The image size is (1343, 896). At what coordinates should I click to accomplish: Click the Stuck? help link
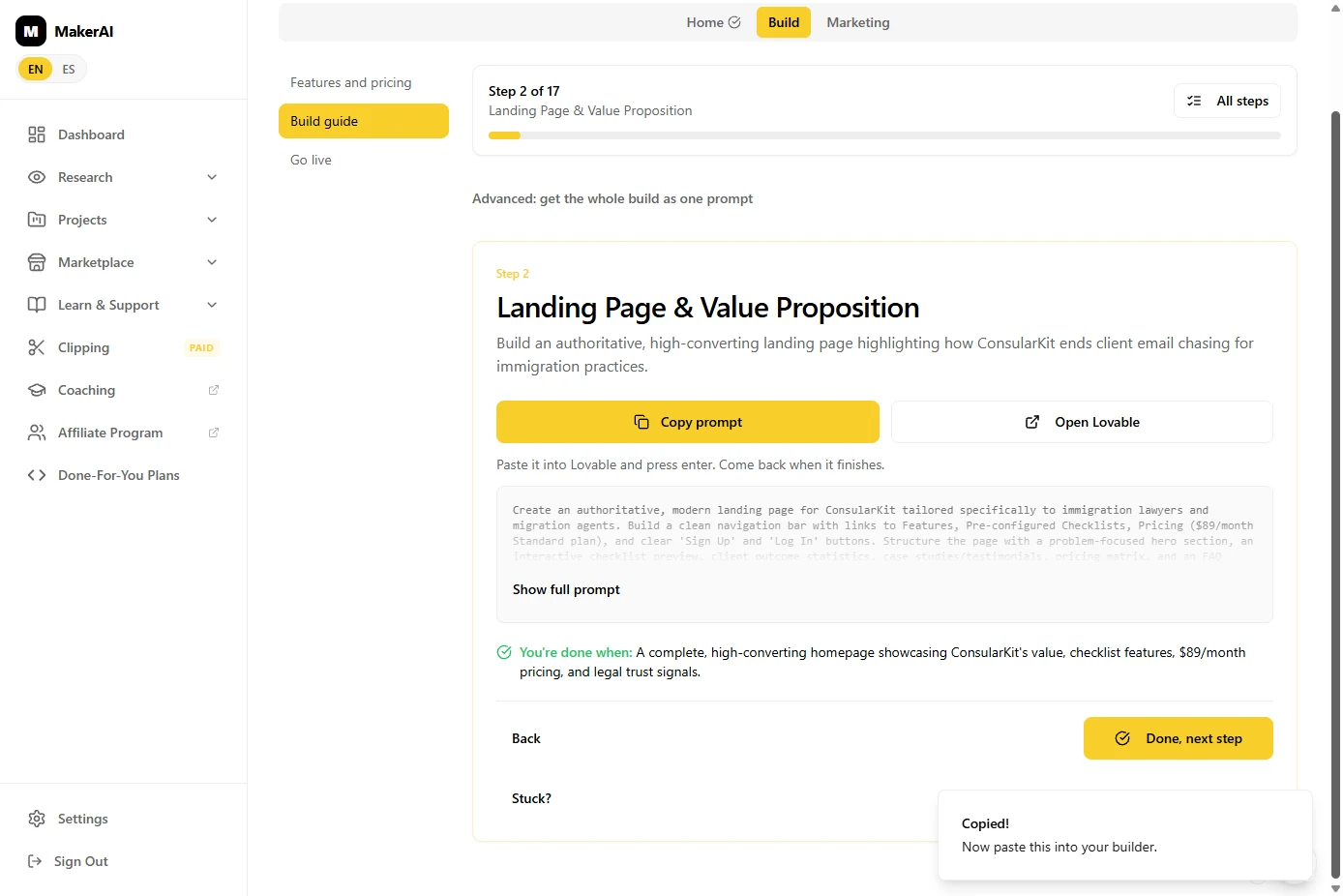531,798
